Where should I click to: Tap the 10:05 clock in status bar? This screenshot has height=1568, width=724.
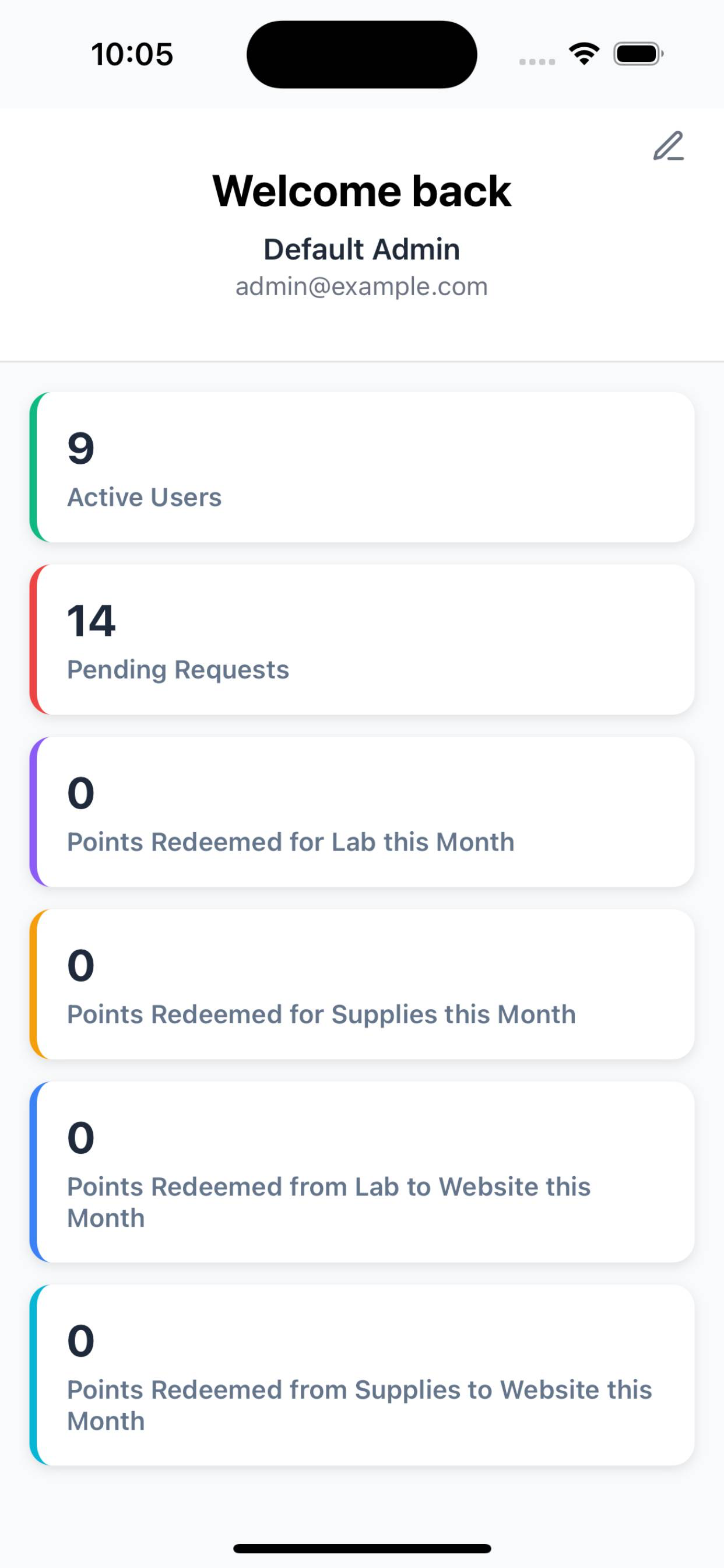(x=132, y=54)
